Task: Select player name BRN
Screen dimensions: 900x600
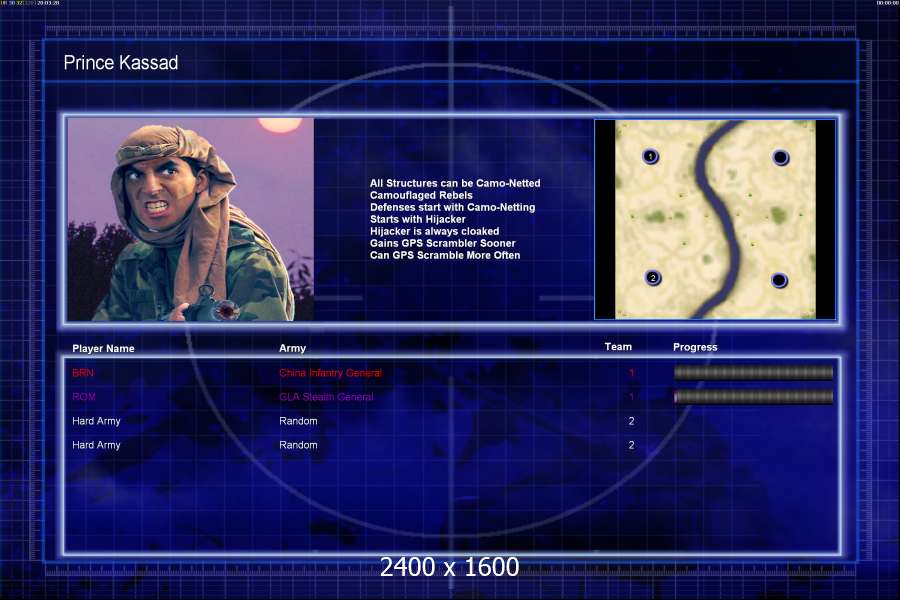Action: 83,373
